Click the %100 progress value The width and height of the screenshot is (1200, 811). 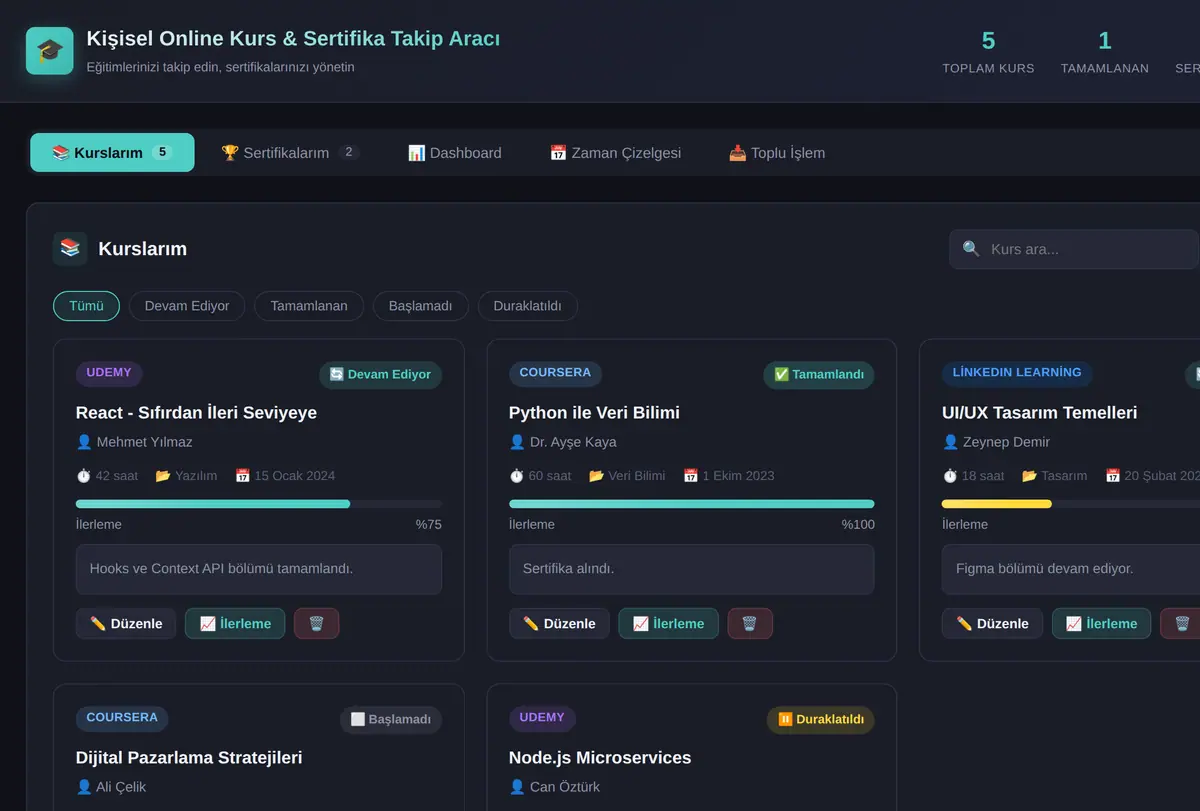click(858, 525)
